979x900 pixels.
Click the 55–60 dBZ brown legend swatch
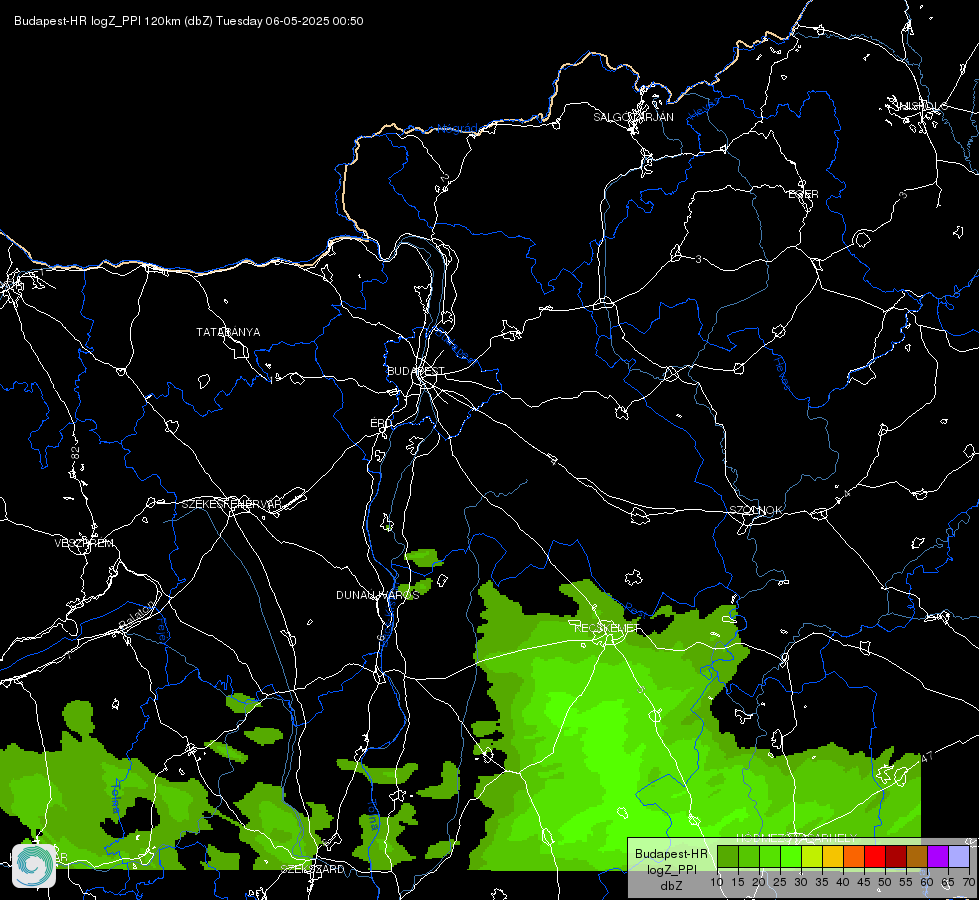(x=917, y=857)
